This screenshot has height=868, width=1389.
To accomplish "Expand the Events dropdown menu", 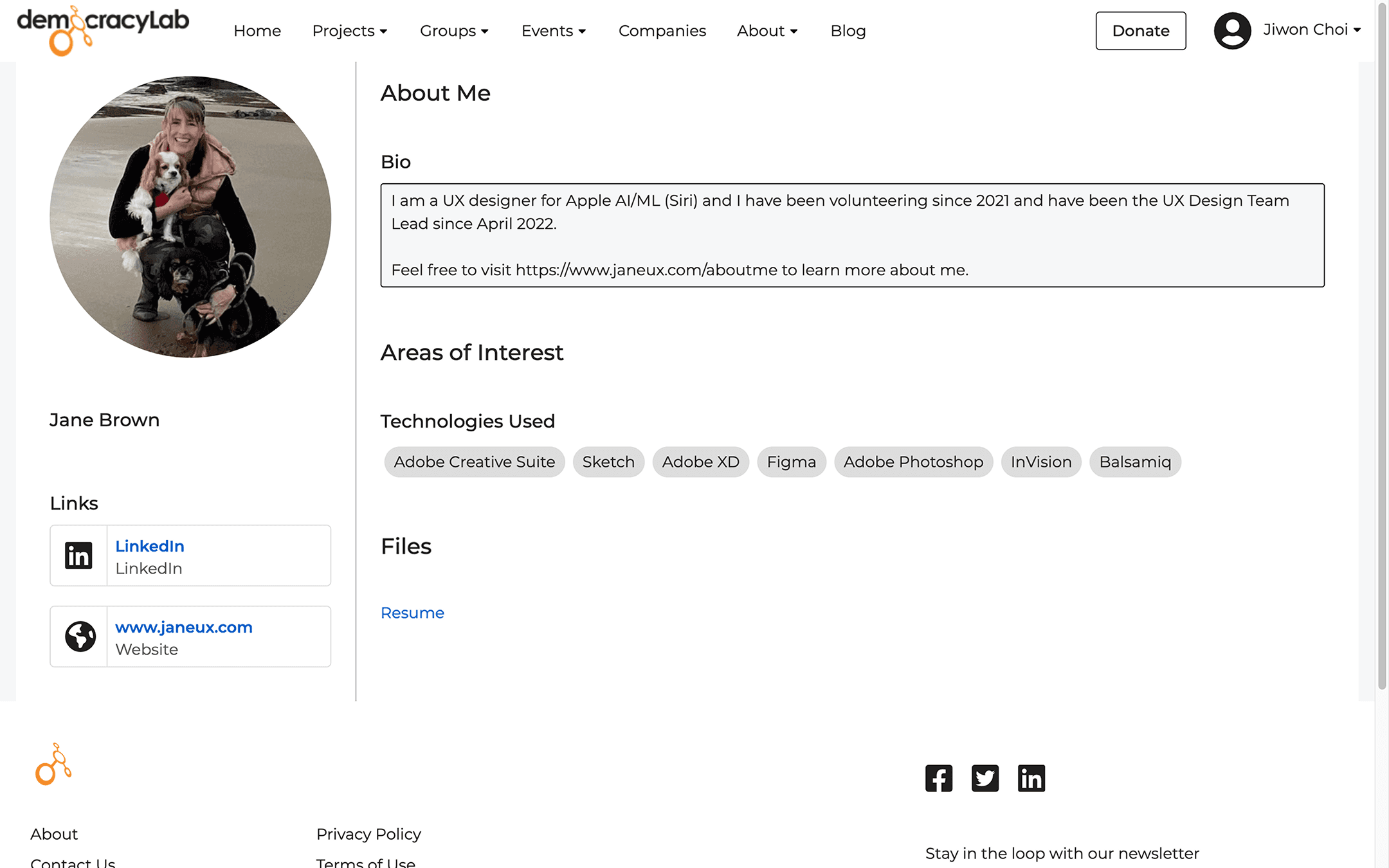I will [x=554, y=31].
